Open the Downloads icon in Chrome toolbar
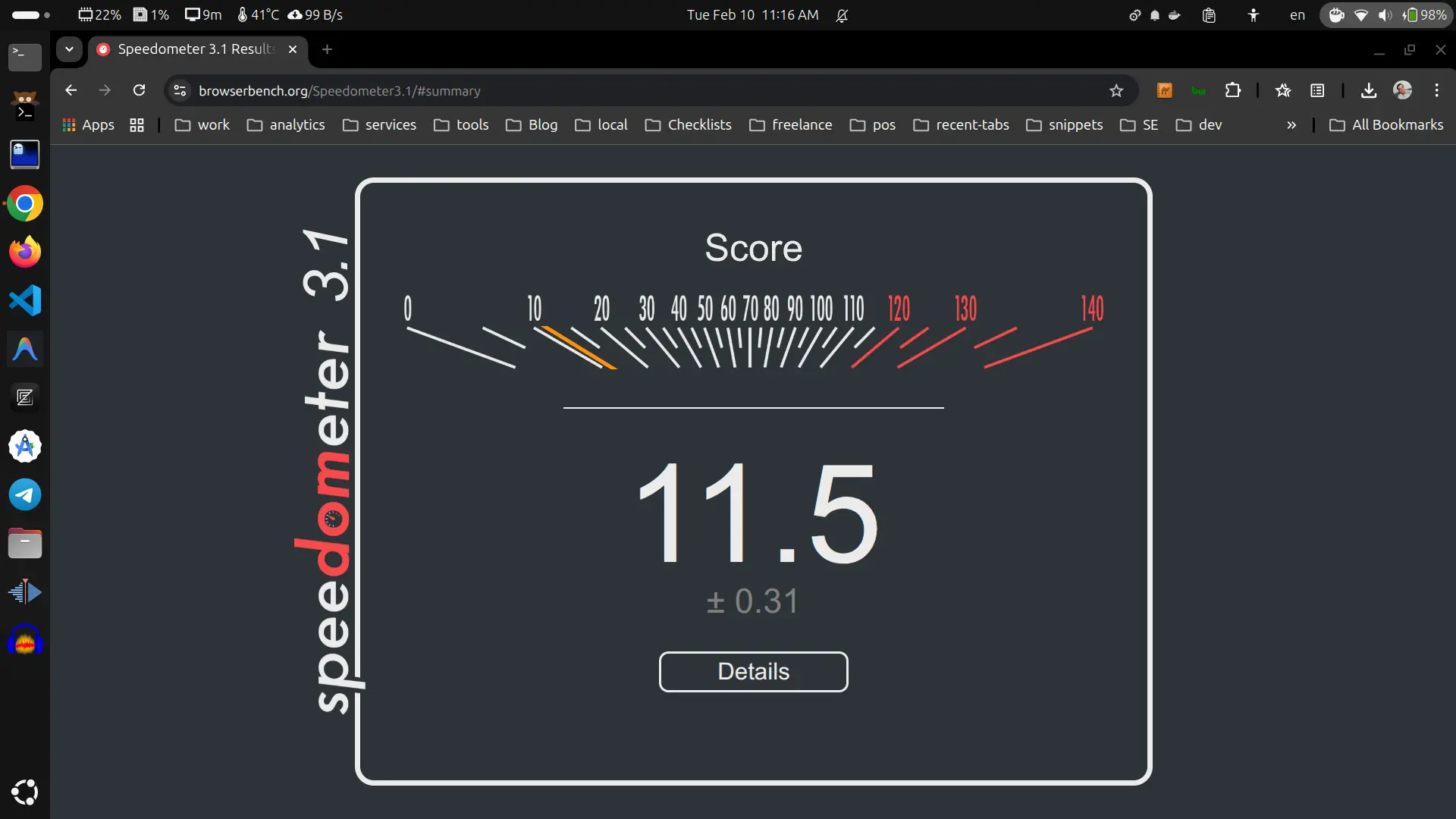This screenshot has height=819, width=1456. (x=1368, y=90)
